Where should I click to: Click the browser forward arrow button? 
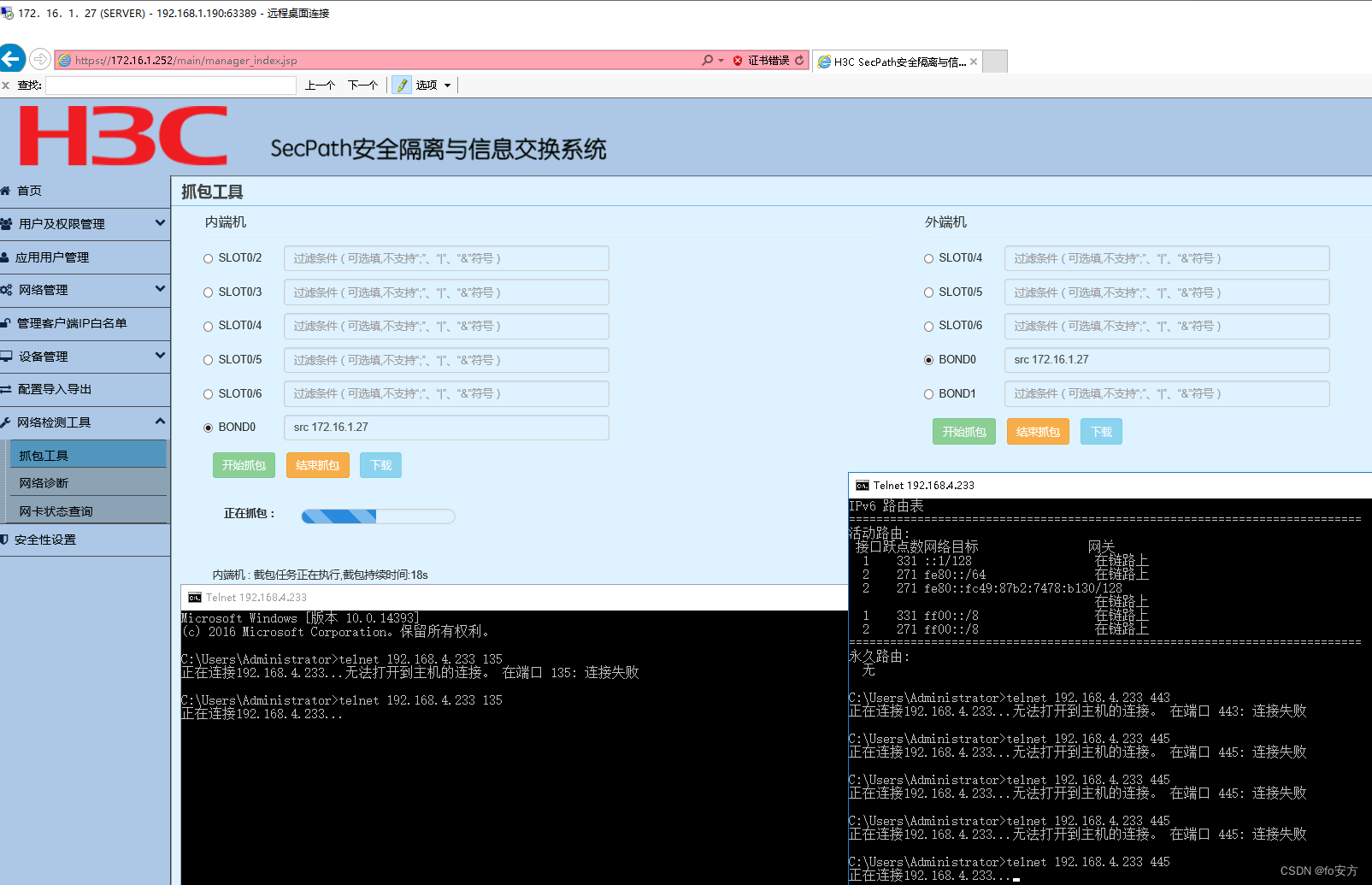(x=39, y=59)
